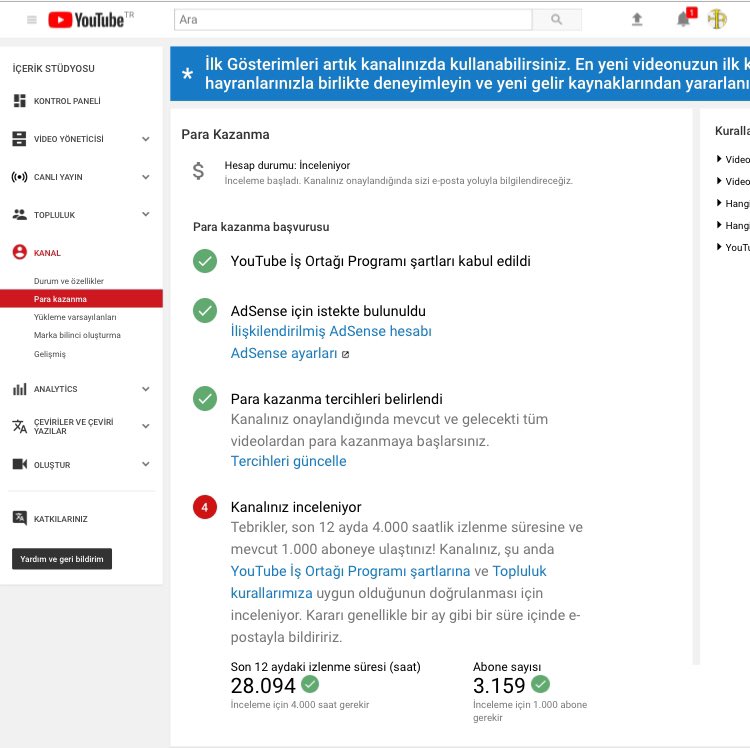The width and height of the screenshot is (750, 748).
Task: Click the Kanal profile icon
Action: 20,252
